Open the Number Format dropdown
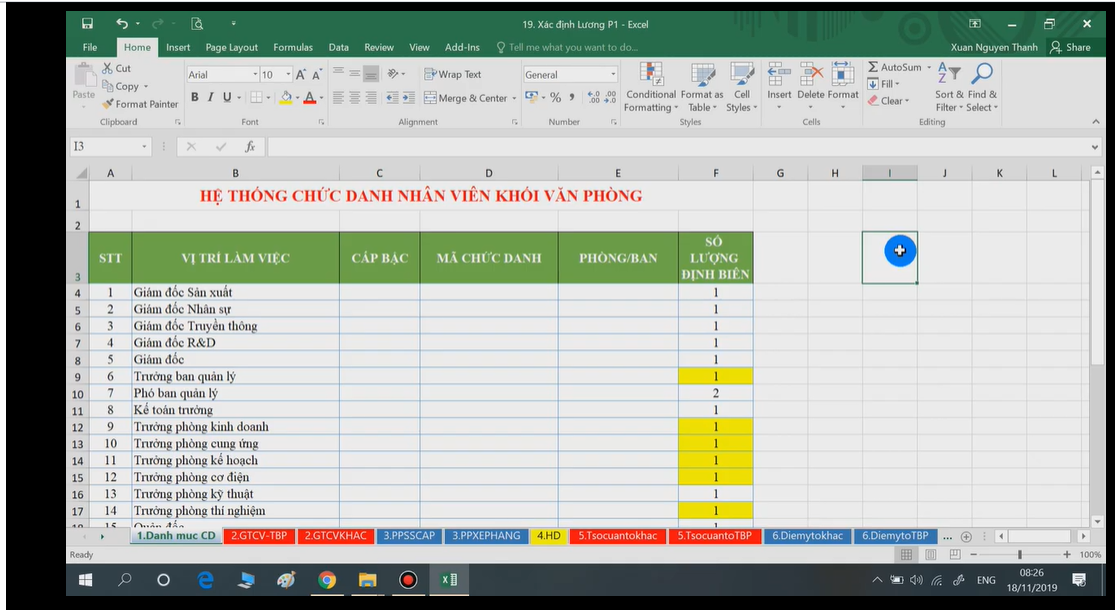Image resolution: width=1115 pixels, height=610 pixels. coord(613,75)
